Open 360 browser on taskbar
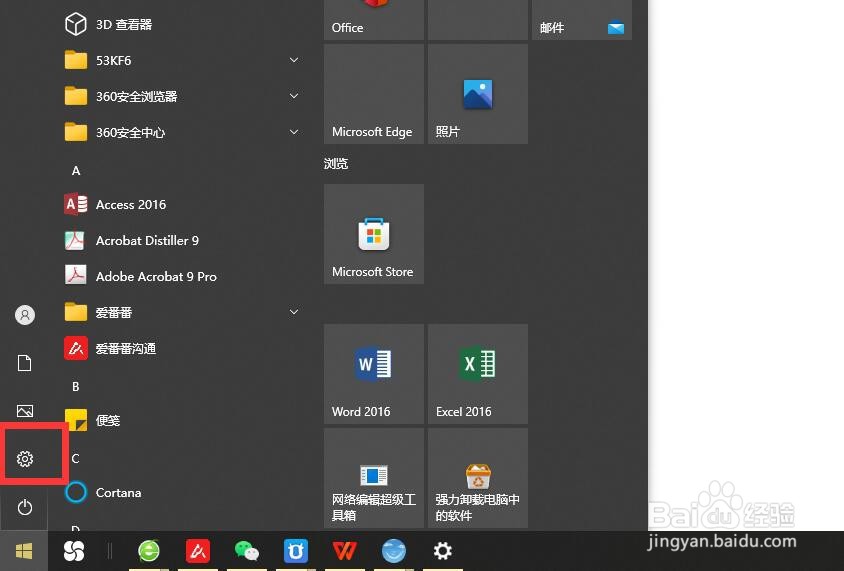Image resolution: width=844 pixels, height=571 pixels. 149,551
